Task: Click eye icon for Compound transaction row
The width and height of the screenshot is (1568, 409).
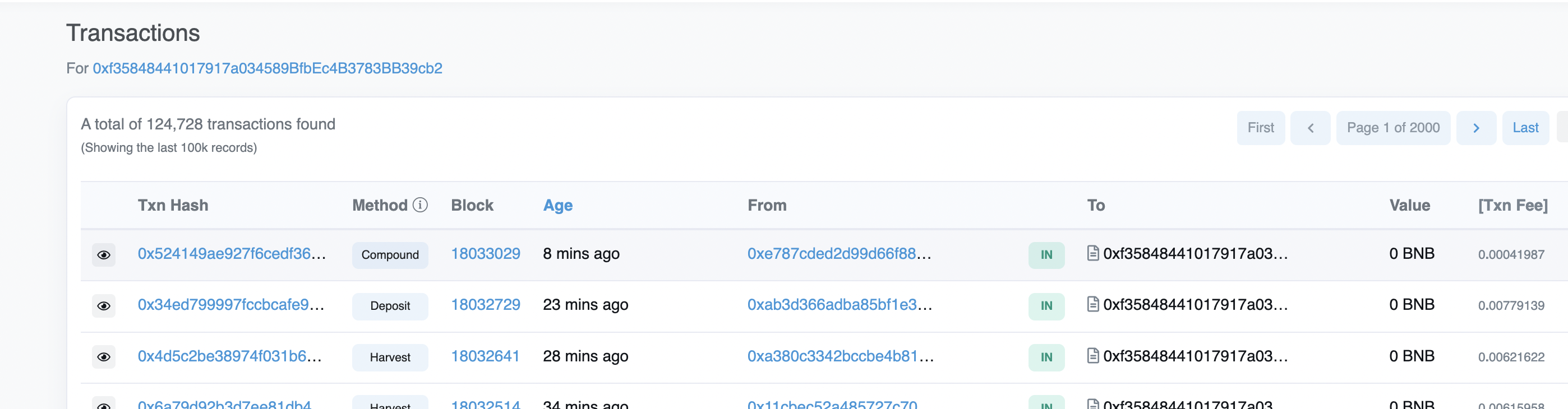Action: point(104,254)
